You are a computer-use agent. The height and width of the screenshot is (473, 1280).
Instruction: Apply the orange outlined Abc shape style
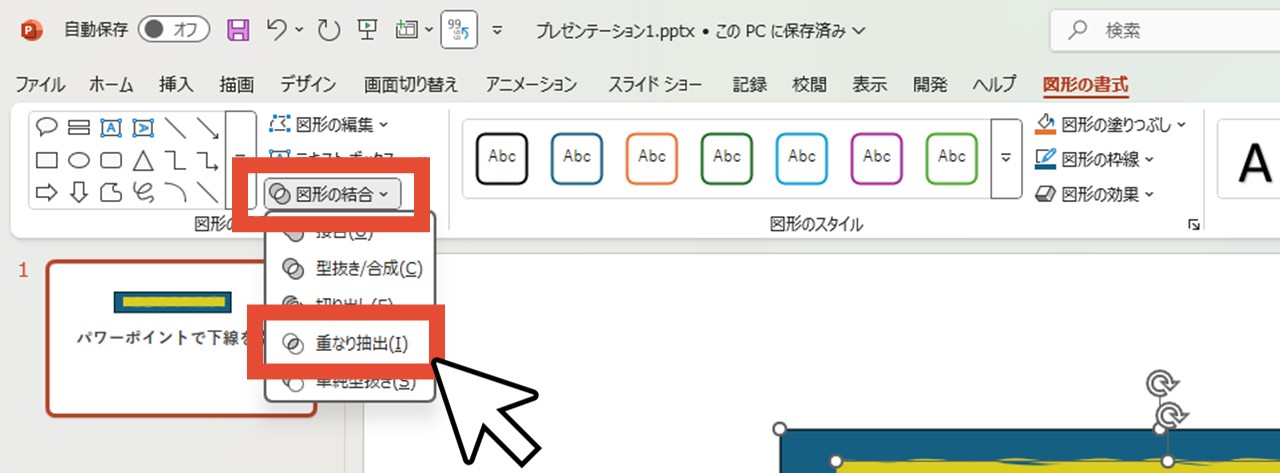click(x=652, y=157)
